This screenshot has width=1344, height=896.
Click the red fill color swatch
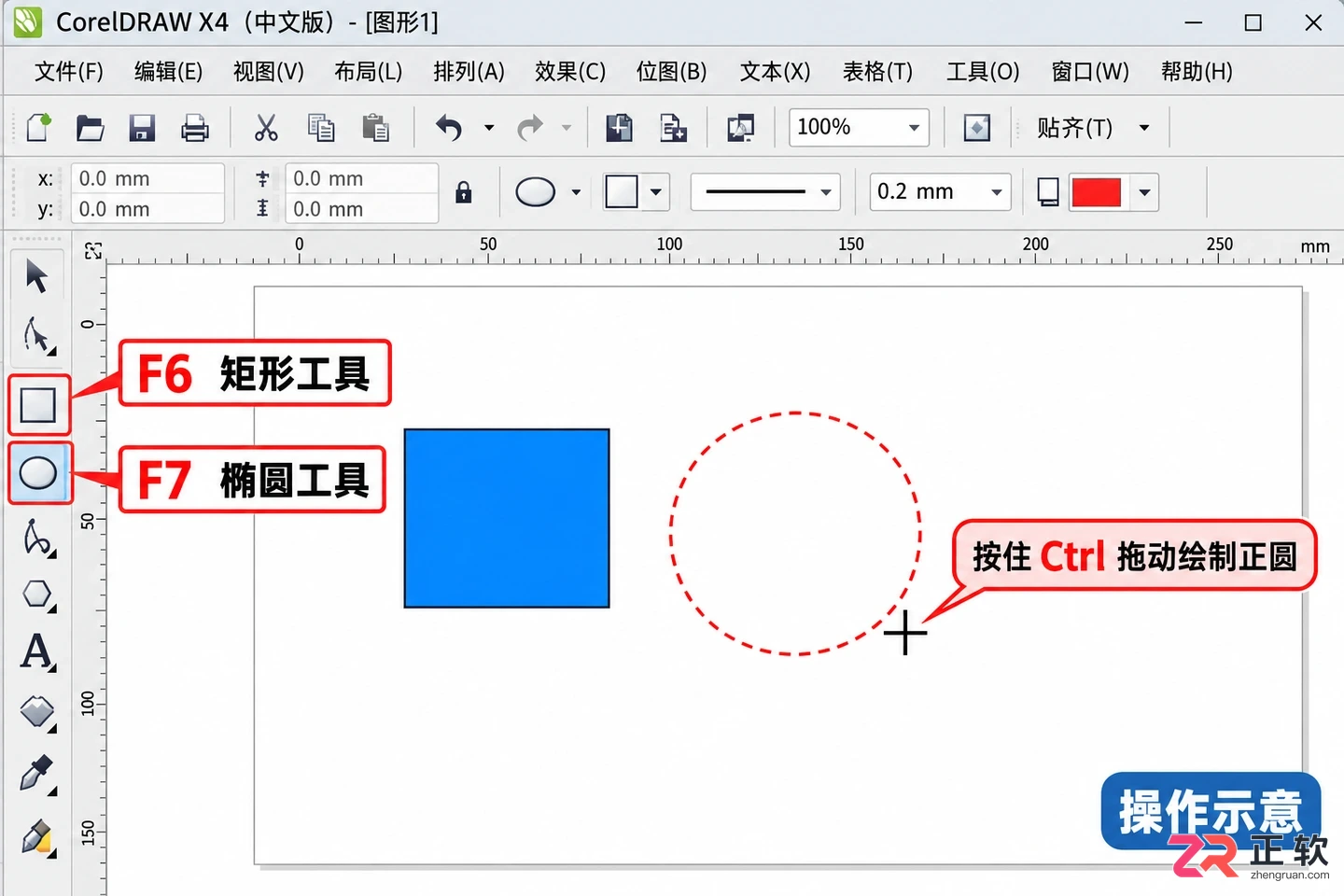tap(1097, 193)
